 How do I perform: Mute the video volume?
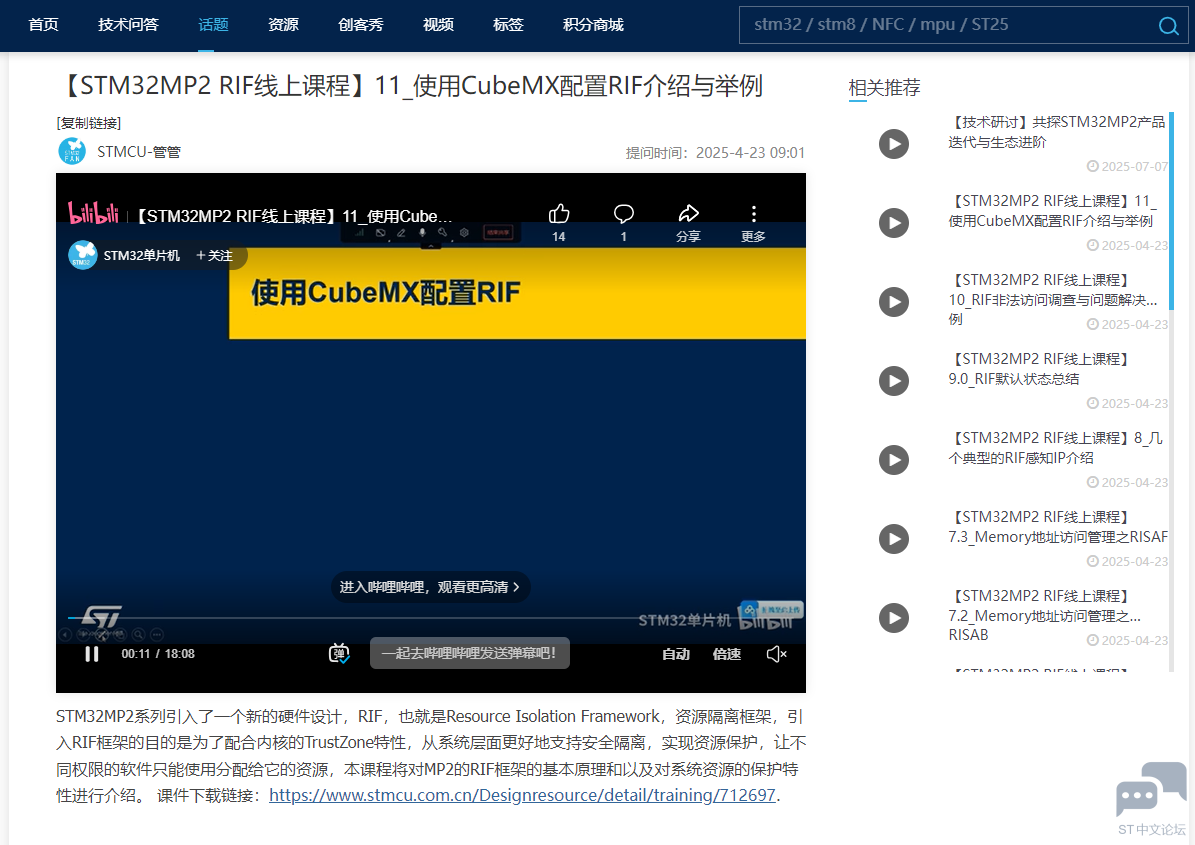coord(775,653)
